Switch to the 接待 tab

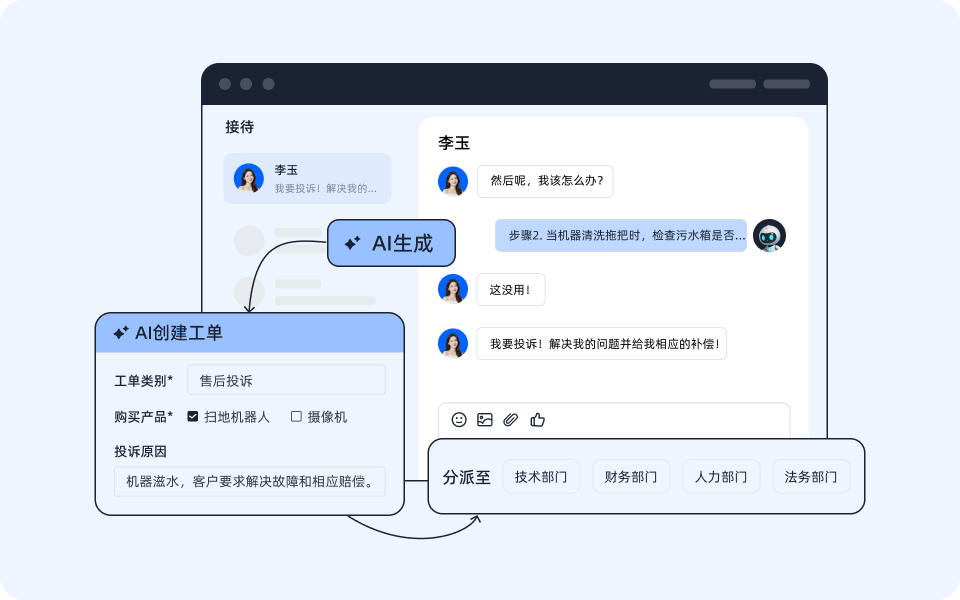coord(237,127)
